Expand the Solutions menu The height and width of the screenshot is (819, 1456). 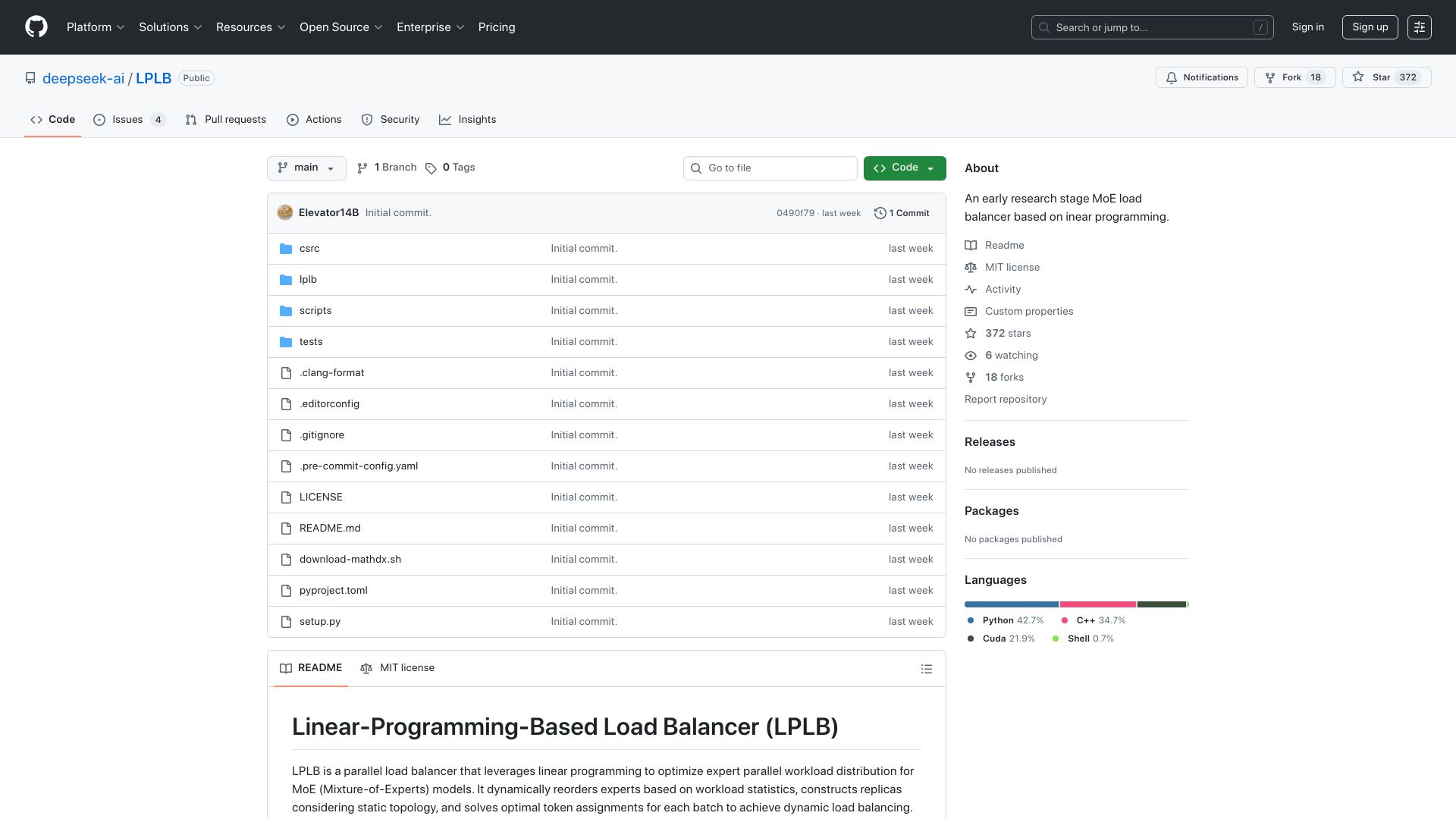(171, 27)
